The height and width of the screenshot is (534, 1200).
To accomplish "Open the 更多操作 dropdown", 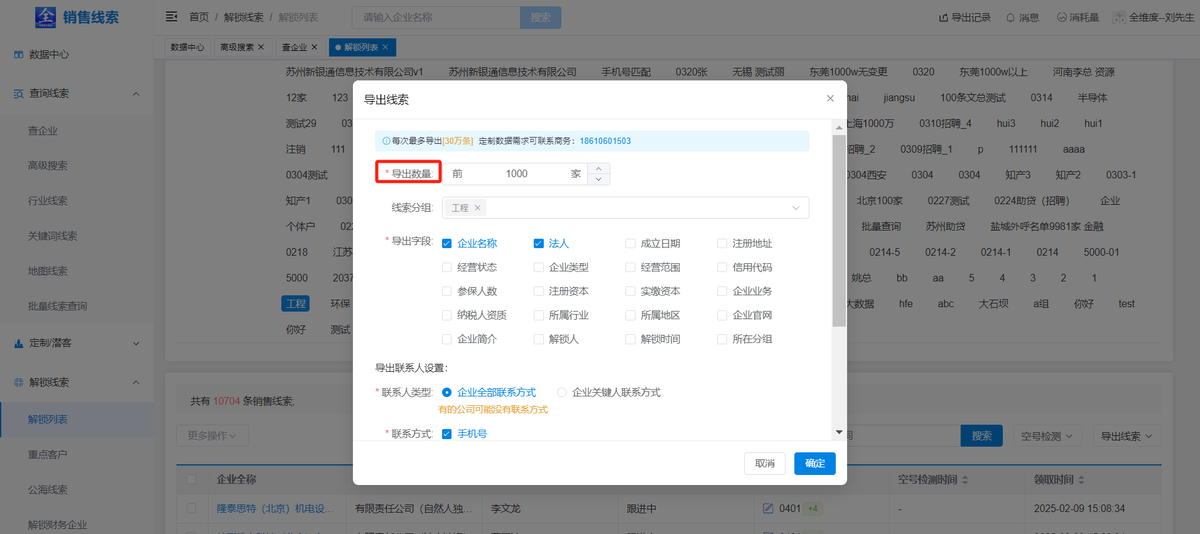I will pyautogui.click(x=212, y=435).
